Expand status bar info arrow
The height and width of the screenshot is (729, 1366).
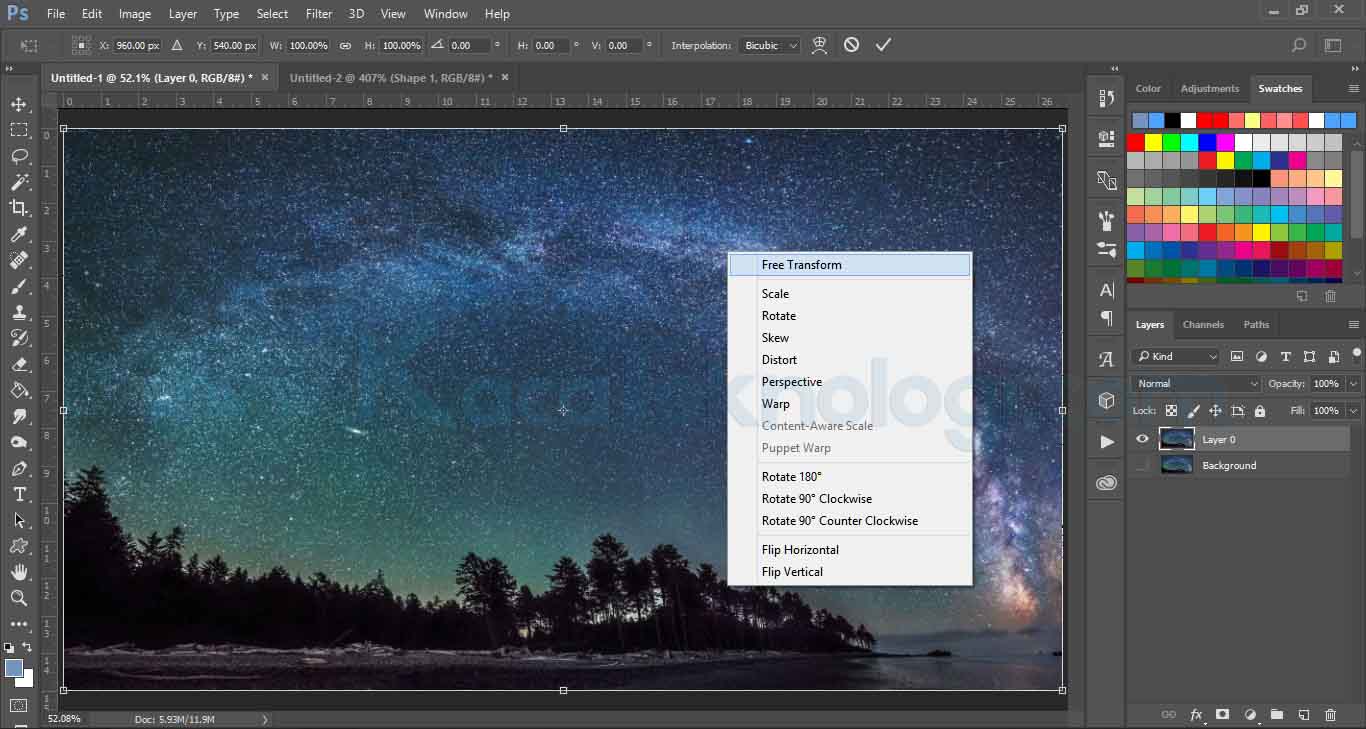pos(265,719)
